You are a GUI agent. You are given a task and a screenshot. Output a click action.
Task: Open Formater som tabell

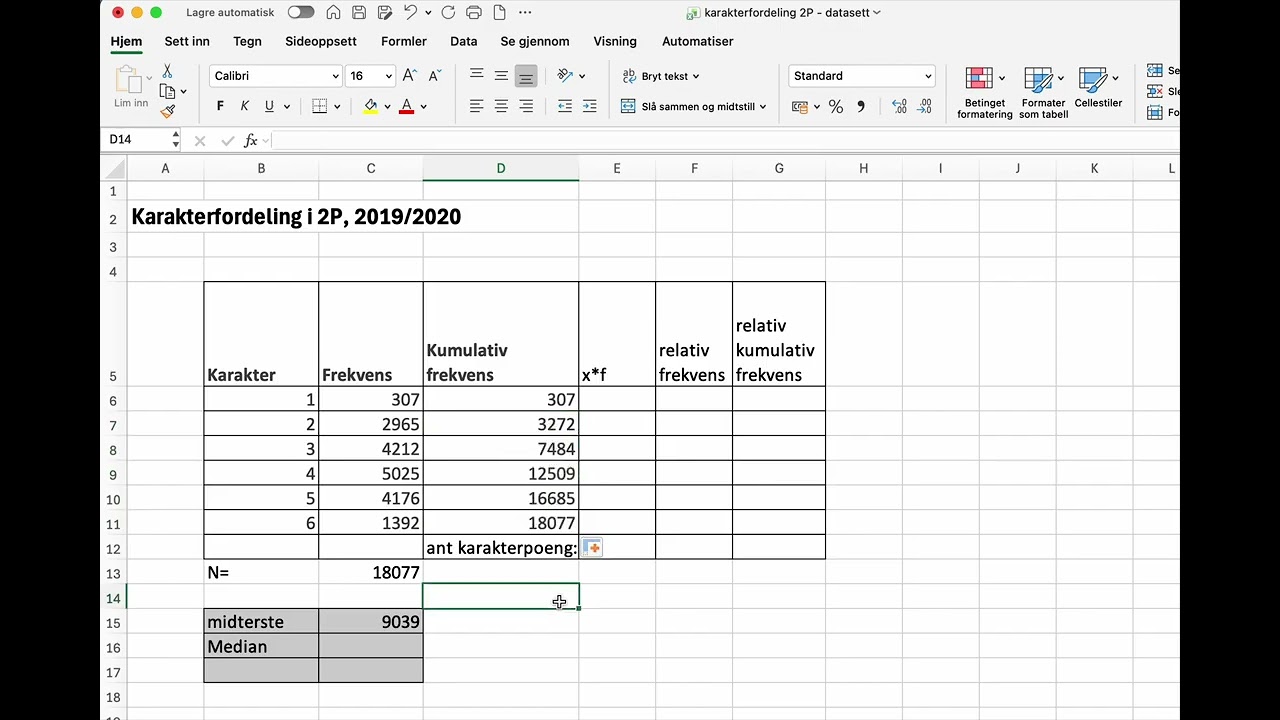pyautogui.click(x=1044, y=92)
